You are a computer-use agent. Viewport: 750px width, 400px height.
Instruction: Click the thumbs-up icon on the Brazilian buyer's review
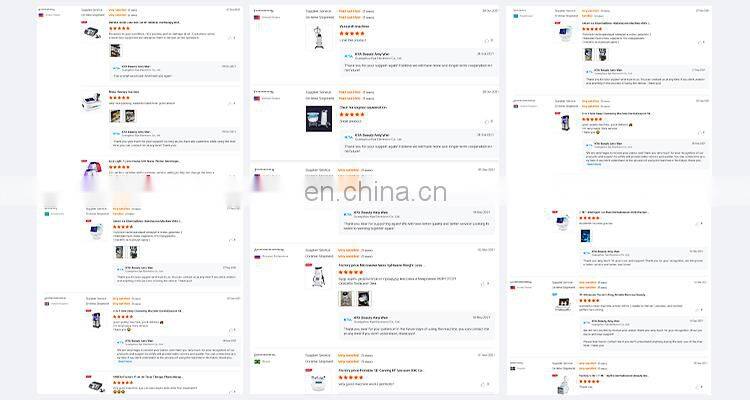483,384
